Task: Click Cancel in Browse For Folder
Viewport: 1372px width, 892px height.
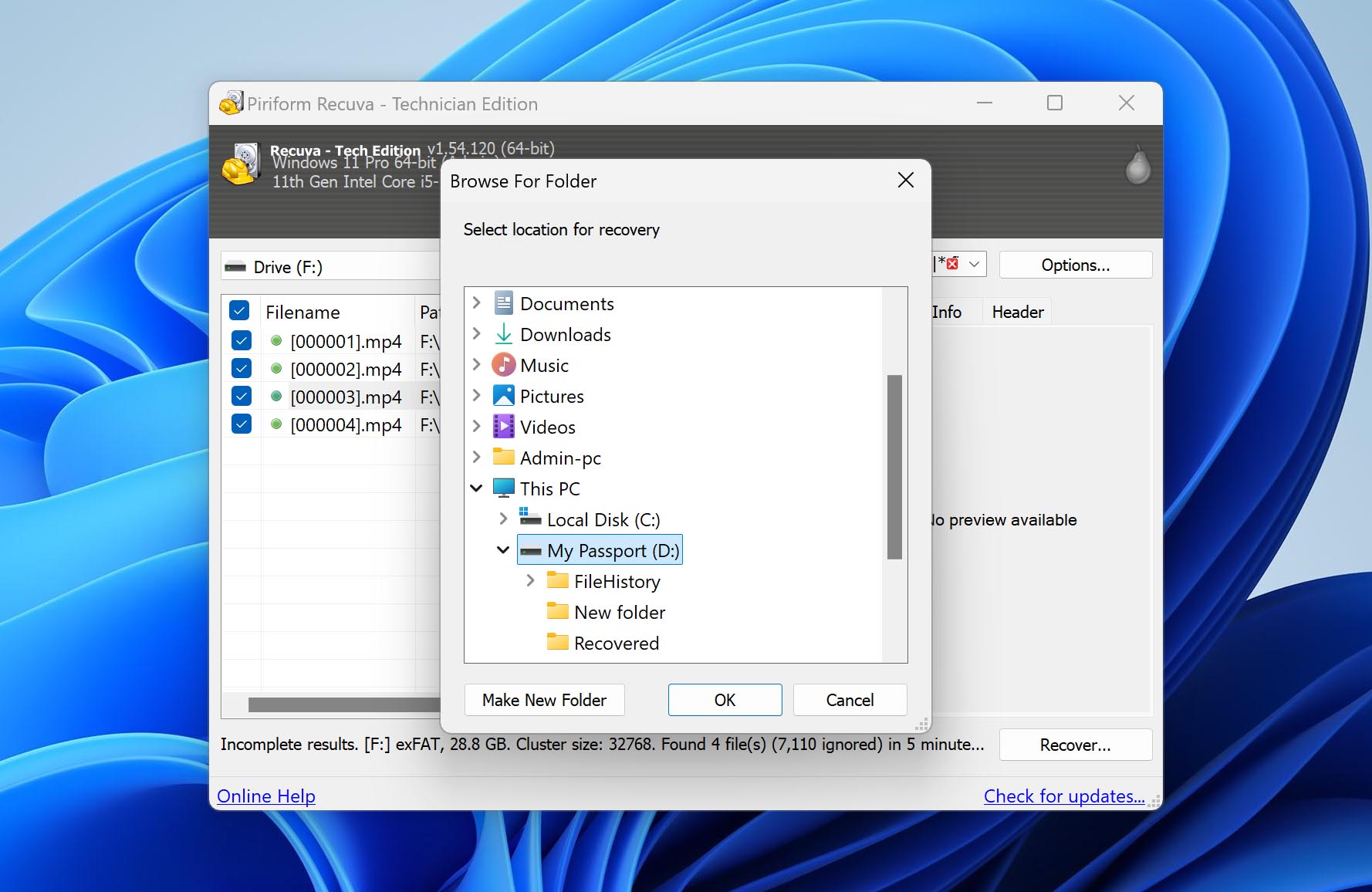Action: click(x=850, y=700)
